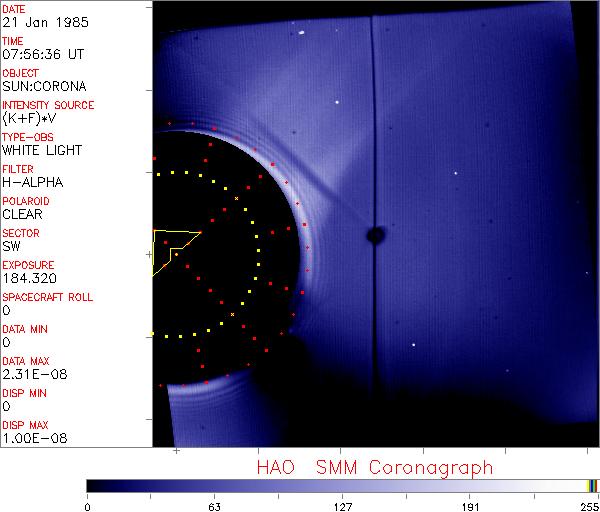Click the bright elongated star near the top edge

[301, 33]
